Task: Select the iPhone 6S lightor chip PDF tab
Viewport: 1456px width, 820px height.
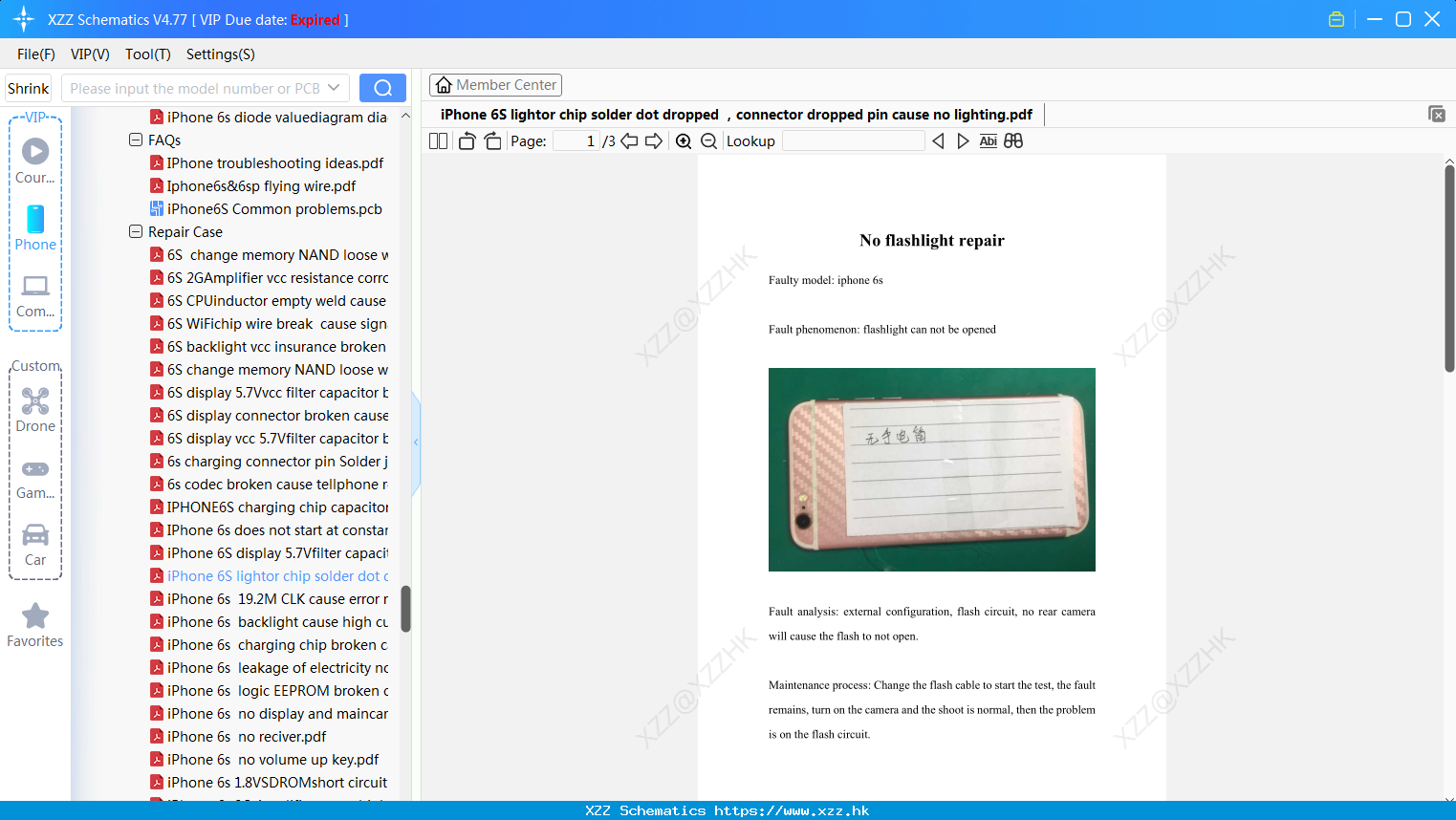Action: click(x=736, y=115)
